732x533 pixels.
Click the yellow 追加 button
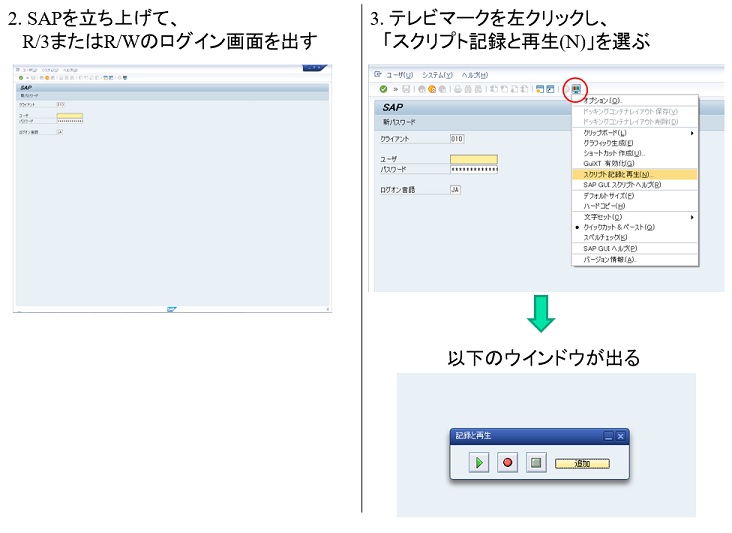582,463
